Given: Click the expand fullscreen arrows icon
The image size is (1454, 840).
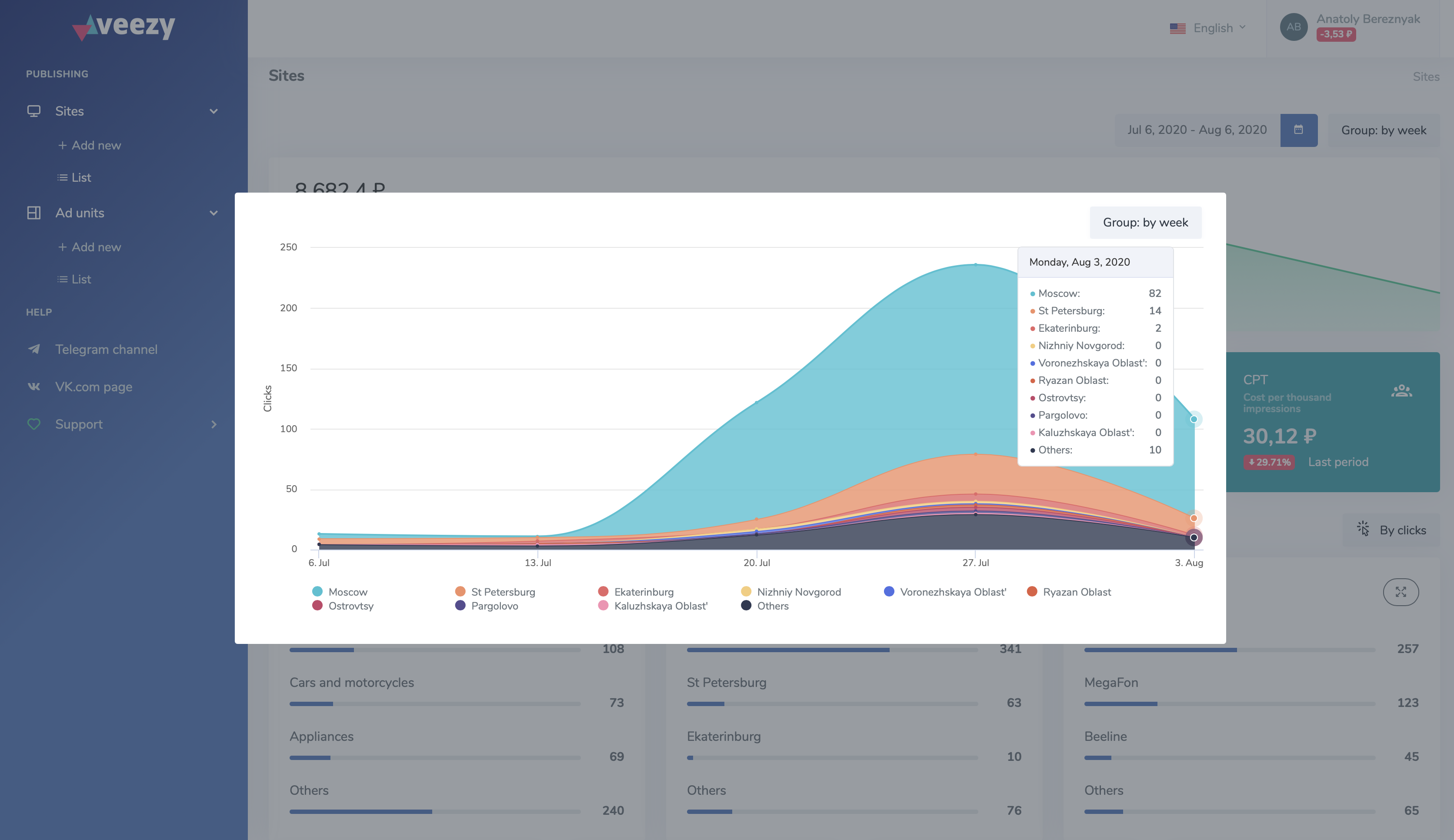Looking at the screenshot, I should tap(1401, 592).
